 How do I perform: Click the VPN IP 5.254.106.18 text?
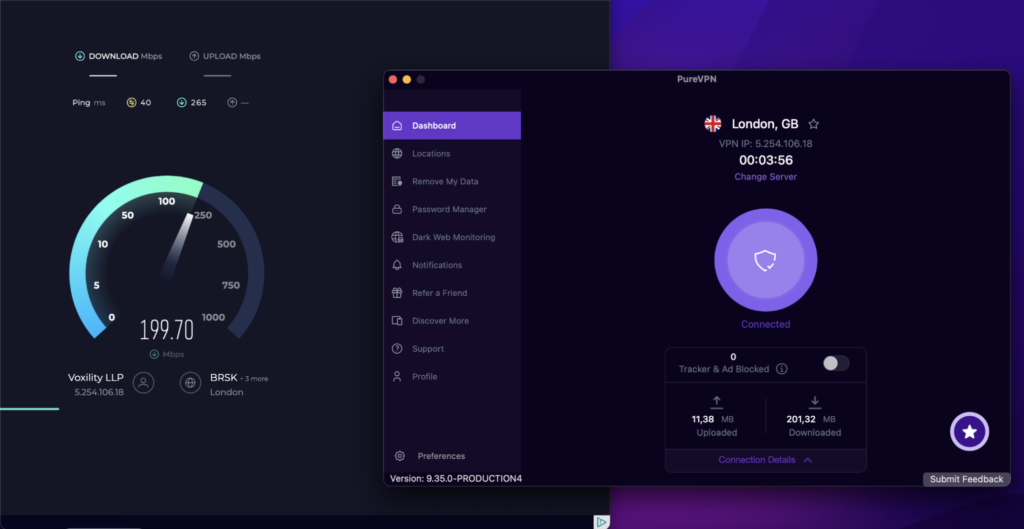coord(765,144)
